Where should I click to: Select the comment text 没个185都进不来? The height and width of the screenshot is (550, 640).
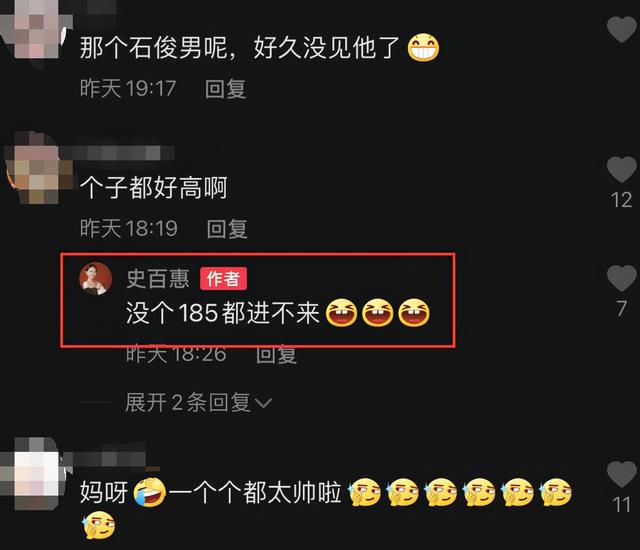tap(222, 313)
